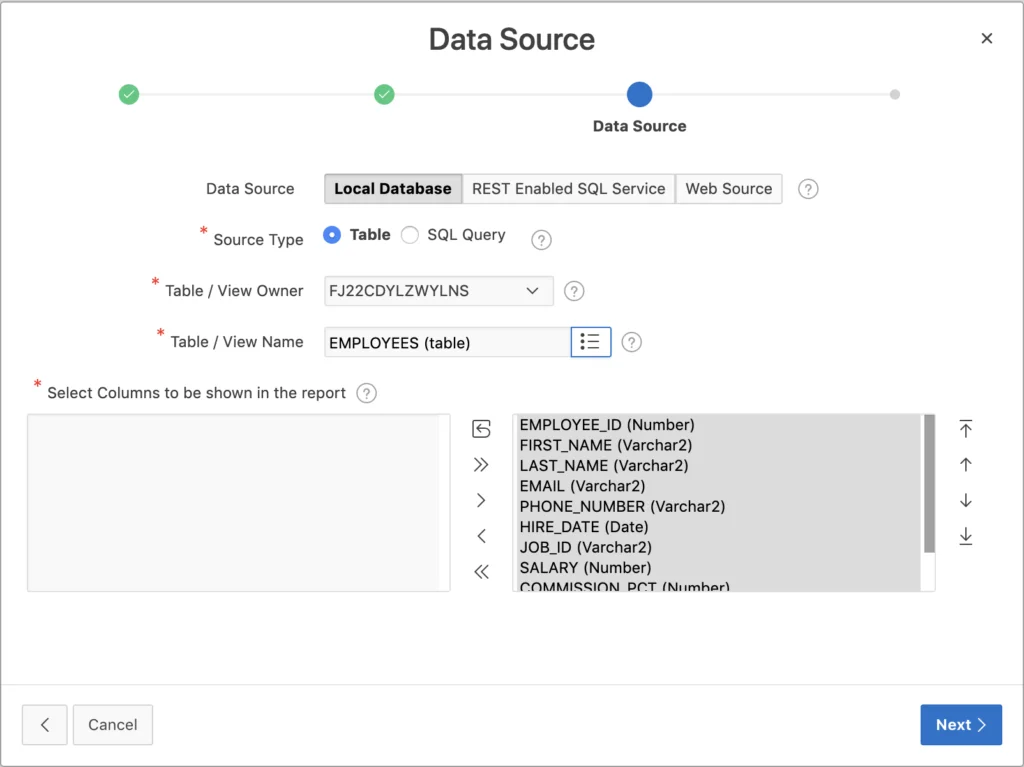
Task: Open help for Select Columns shuttle
Action: [x=366, y=393]
